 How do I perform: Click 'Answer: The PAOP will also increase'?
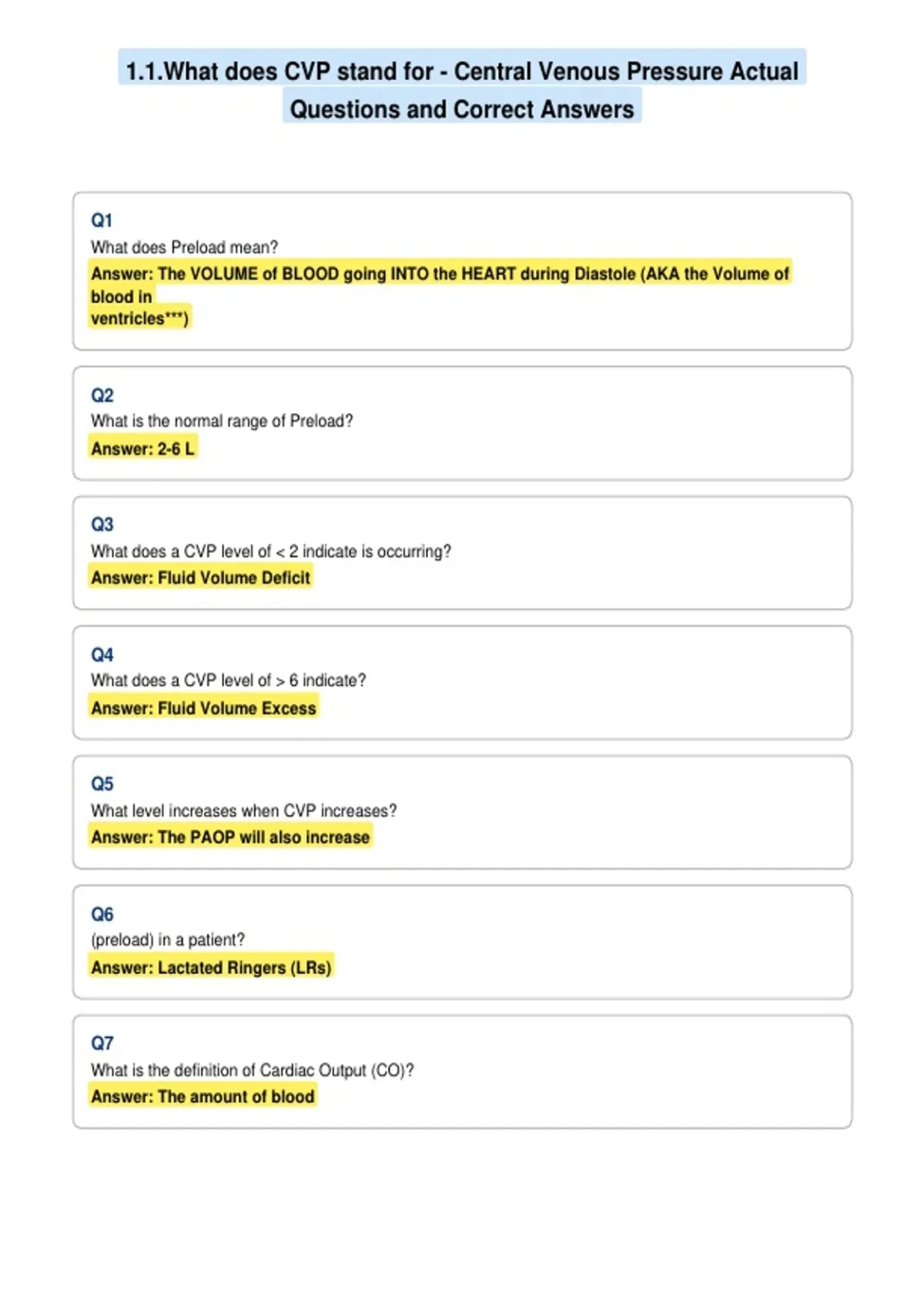click(x=230, y=837)
